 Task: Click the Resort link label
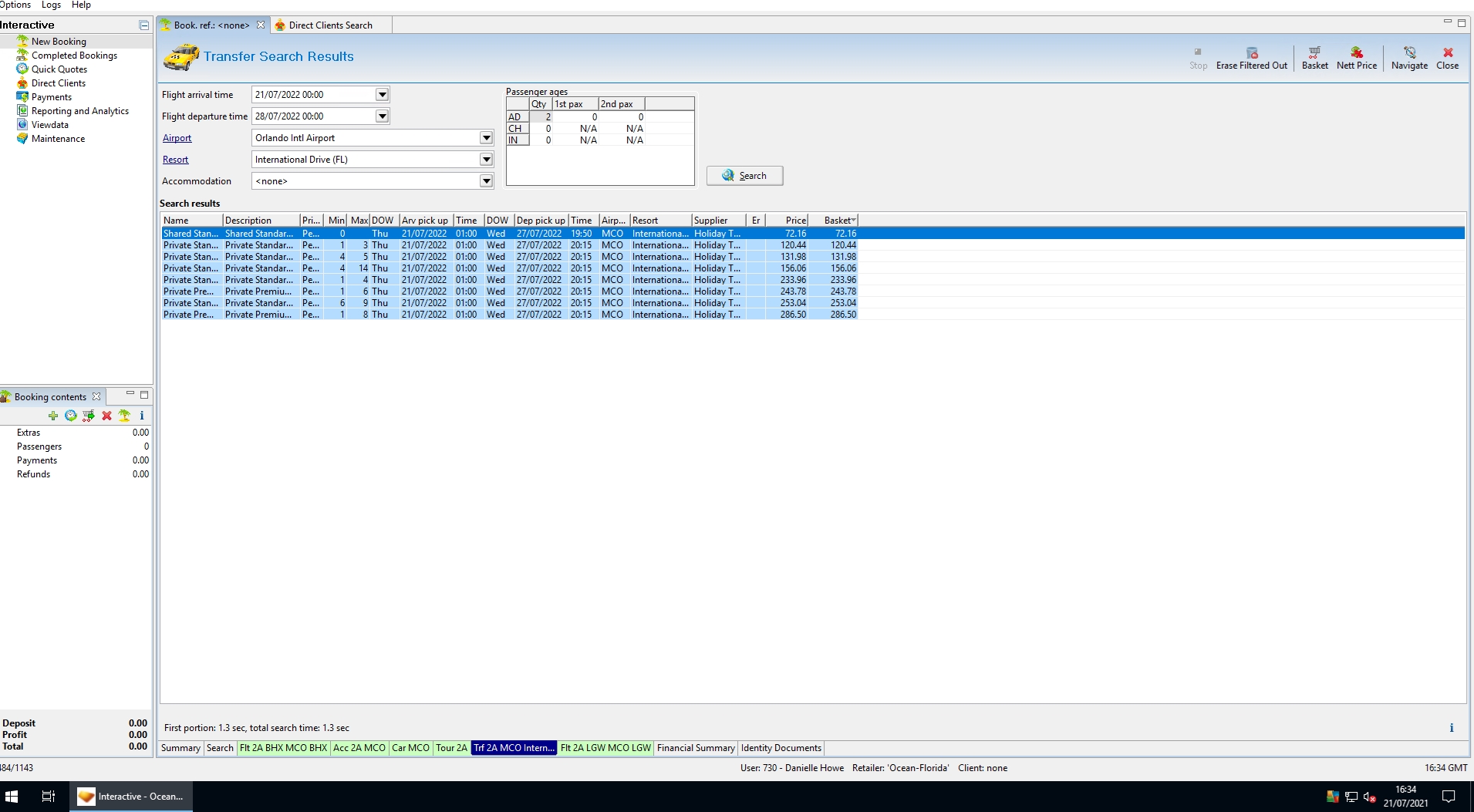[x=175, y=160]
